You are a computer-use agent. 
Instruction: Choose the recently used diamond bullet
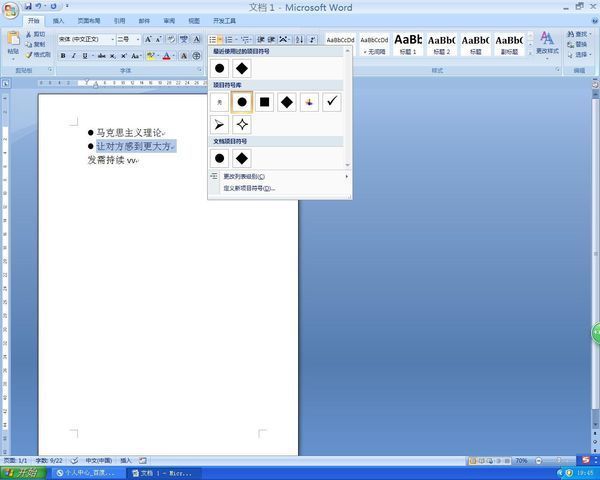241,68
